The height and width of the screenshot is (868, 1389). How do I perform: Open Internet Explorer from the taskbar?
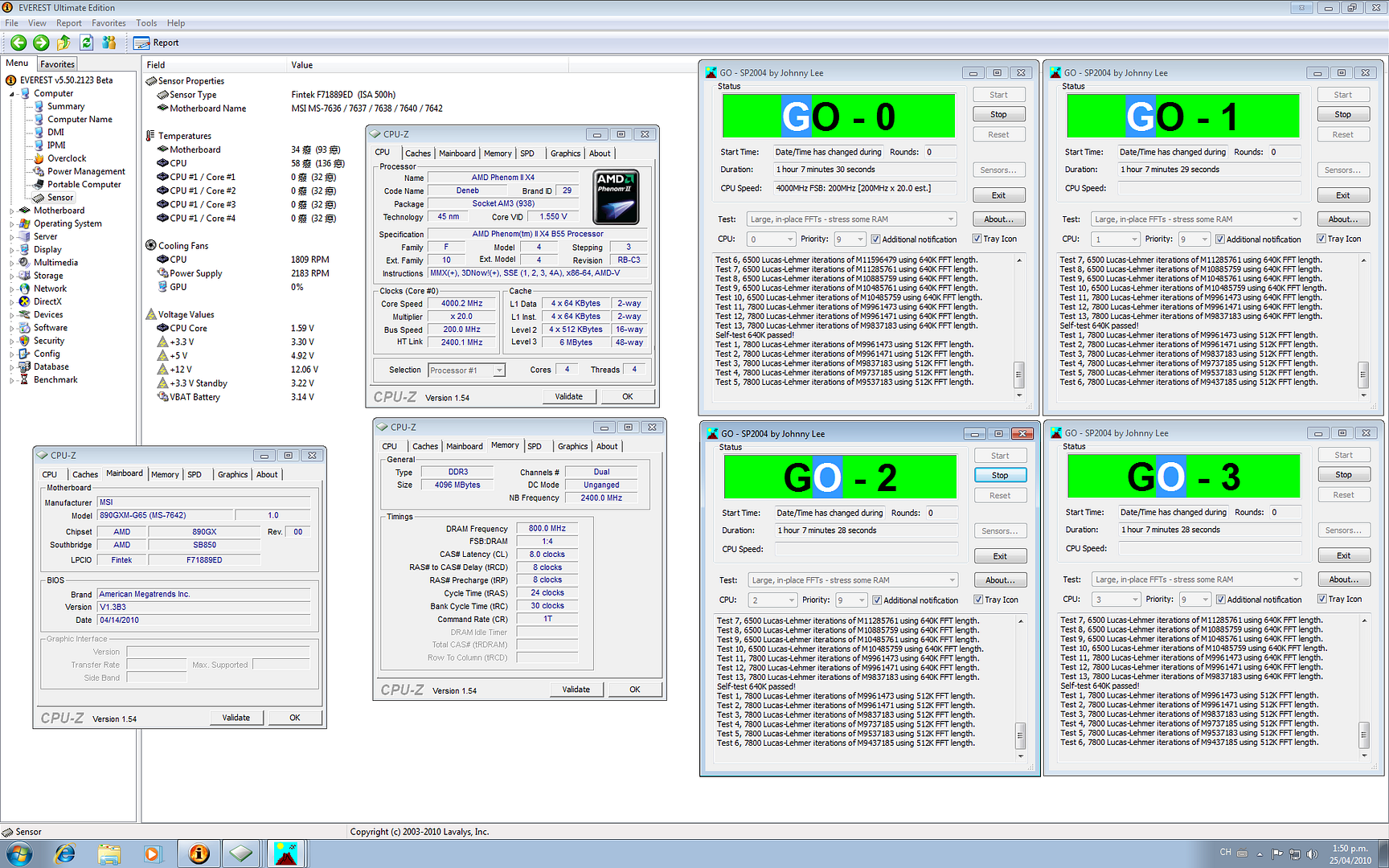click(x=65, y=854)
